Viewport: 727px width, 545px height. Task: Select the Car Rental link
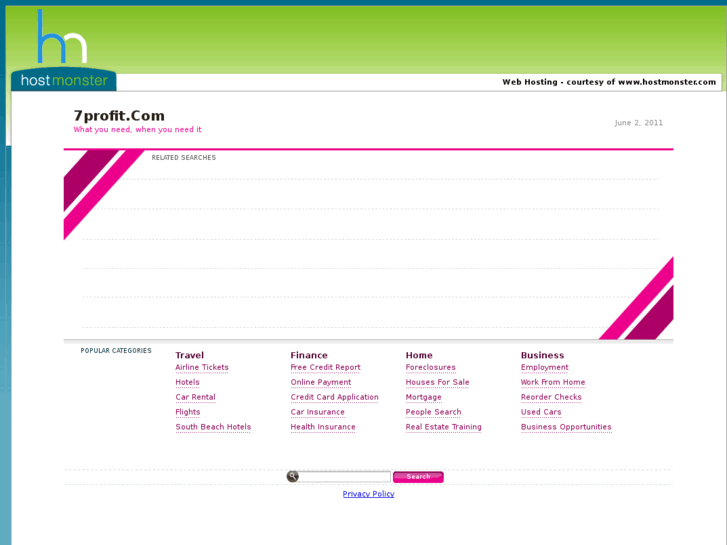(195, 397)
